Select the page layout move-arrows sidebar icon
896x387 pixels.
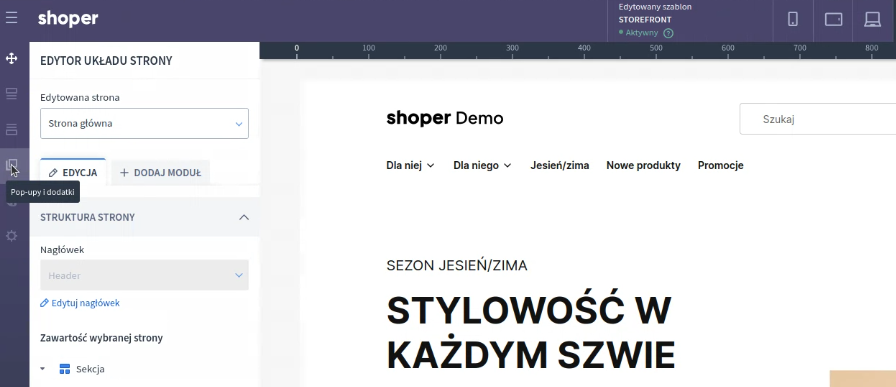(11, 58)
